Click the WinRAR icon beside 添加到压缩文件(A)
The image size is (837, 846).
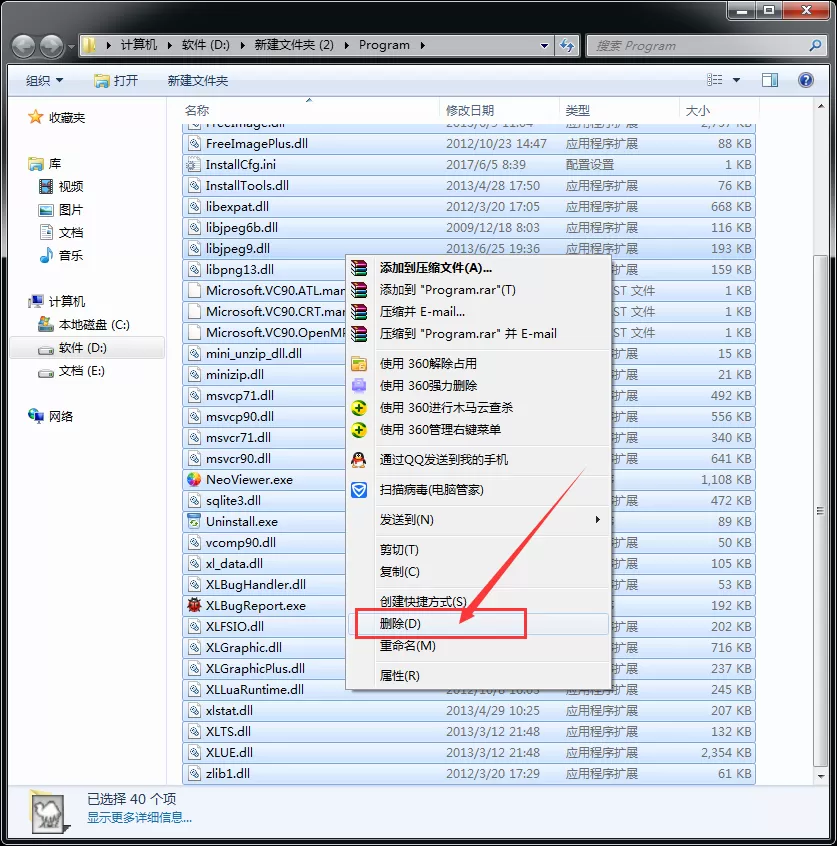(359, 268)
